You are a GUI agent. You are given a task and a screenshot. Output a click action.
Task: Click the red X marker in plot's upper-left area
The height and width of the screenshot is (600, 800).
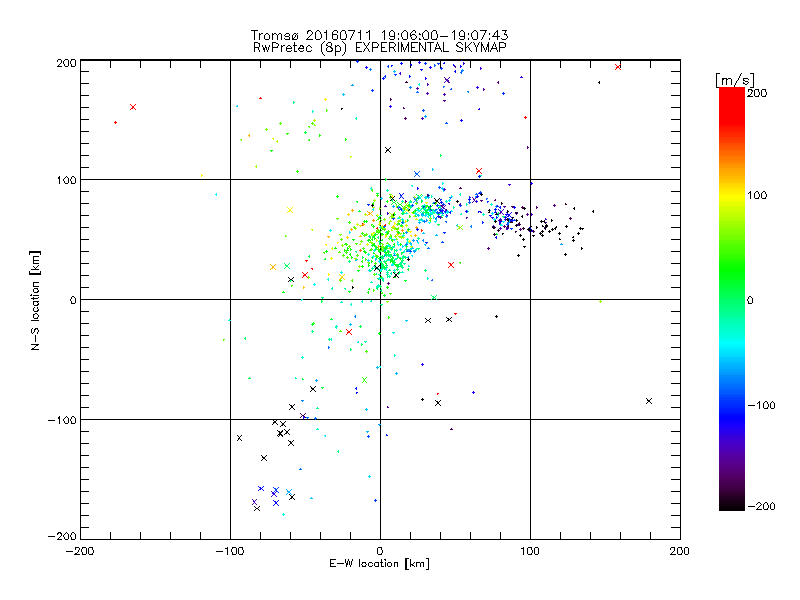(x=133, y=107)
